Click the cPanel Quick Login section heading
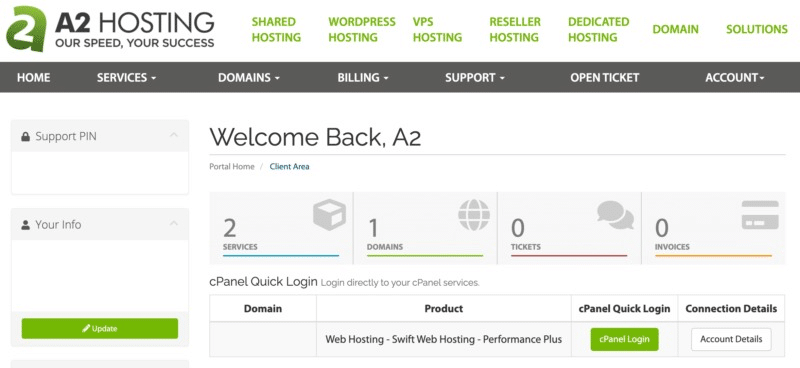 click(263, 282)
